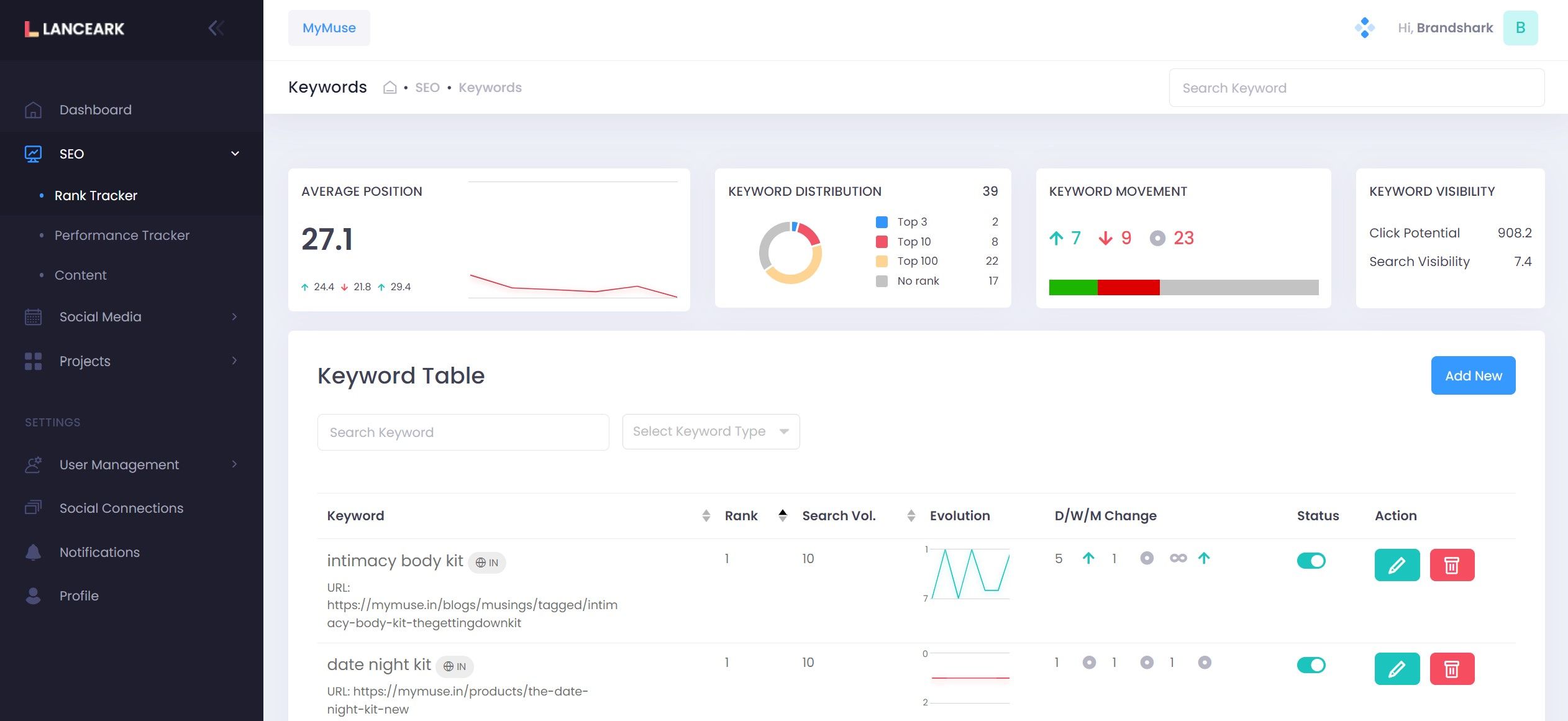
Task: Edit the intimacy body kit keyword
Action: pyautogui.click(x=1397, y=565)
